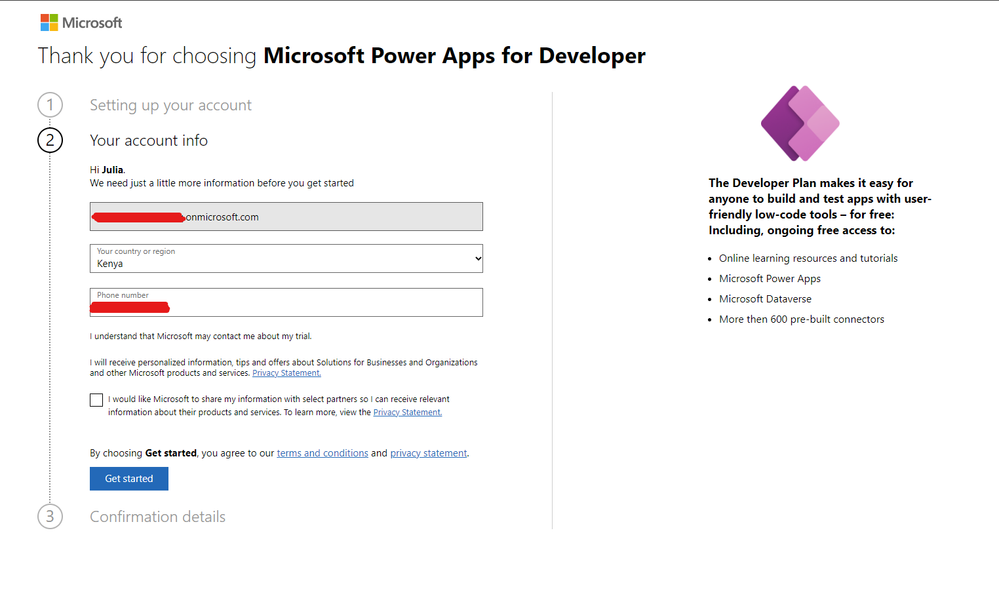Click 'We need just a little more information' text
The image size is (999, 612).
coord(222,183)
